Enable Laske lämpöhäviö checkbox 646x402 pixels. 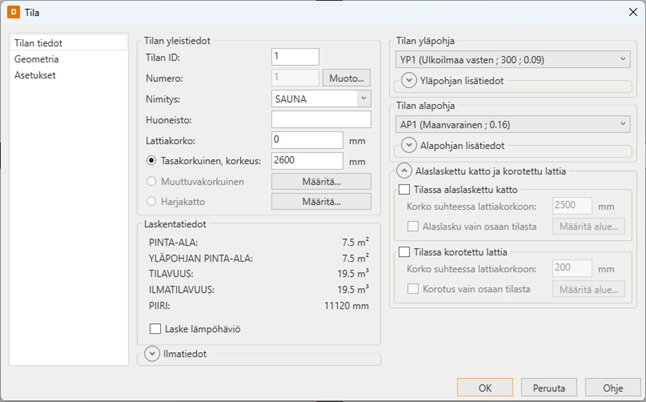pos(155,328)
